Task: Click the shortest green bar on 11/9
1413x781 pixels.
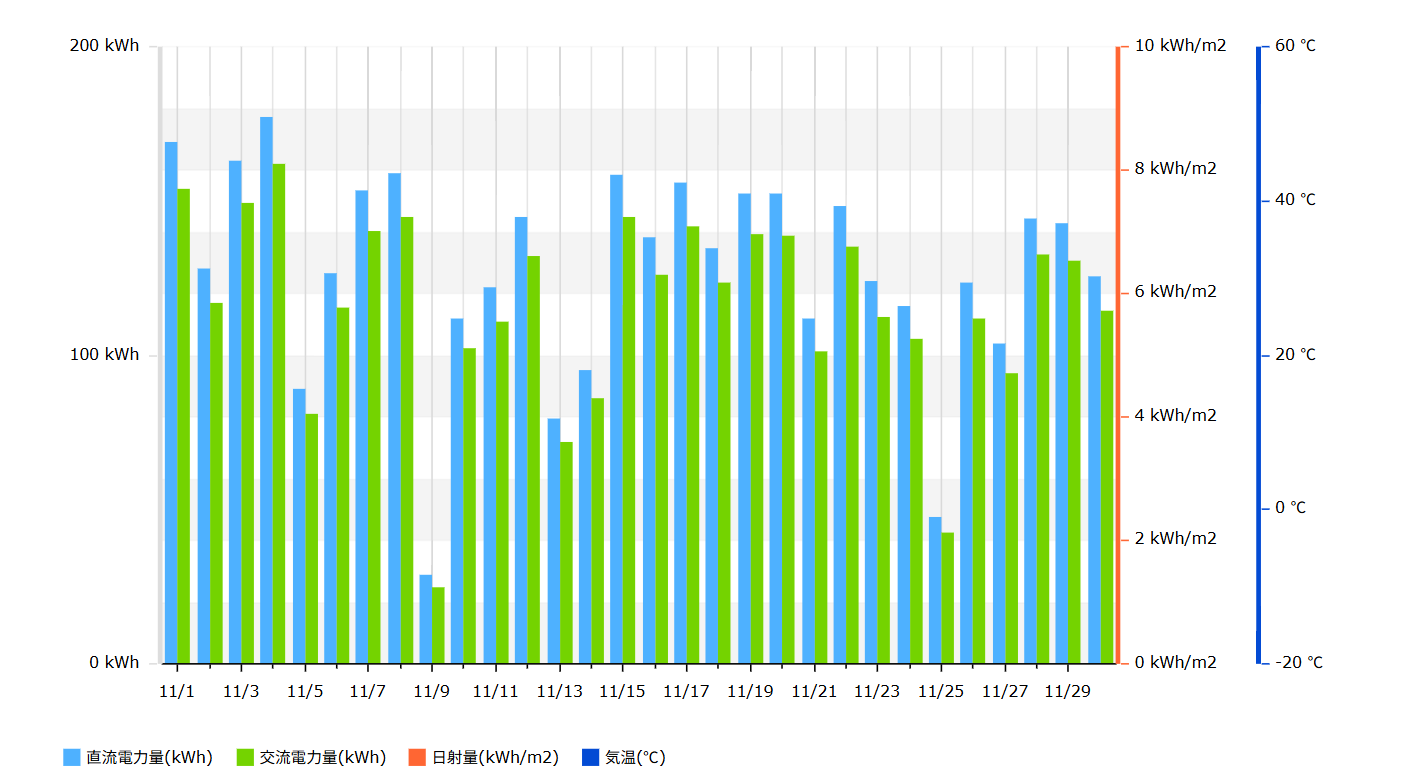Action: click(438, 625)
